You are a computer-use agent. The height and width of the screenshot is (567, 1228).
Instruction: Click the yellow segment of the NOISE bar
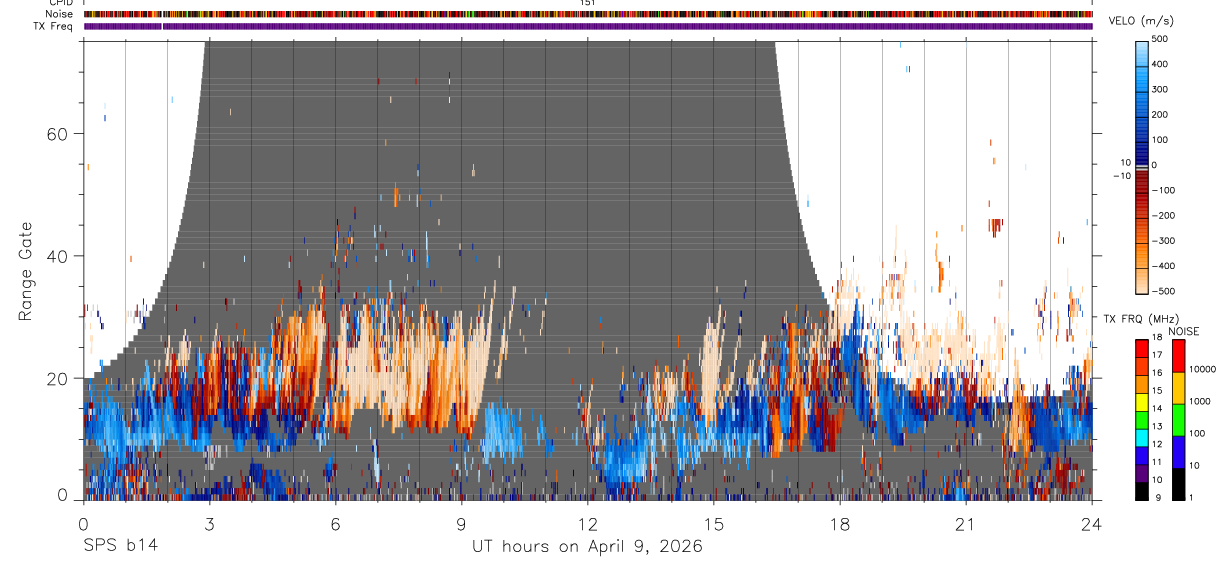[1178, 388]
